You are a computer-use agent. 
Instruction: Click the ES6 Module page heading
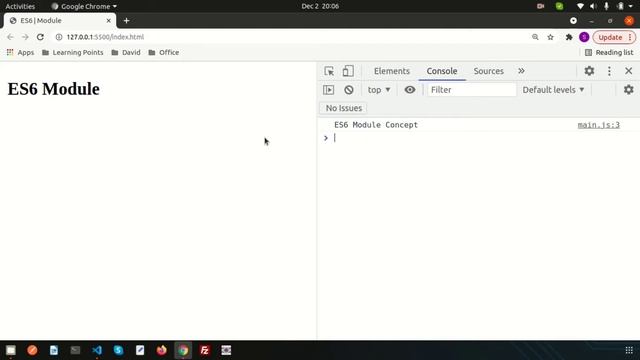coord(53,89)
